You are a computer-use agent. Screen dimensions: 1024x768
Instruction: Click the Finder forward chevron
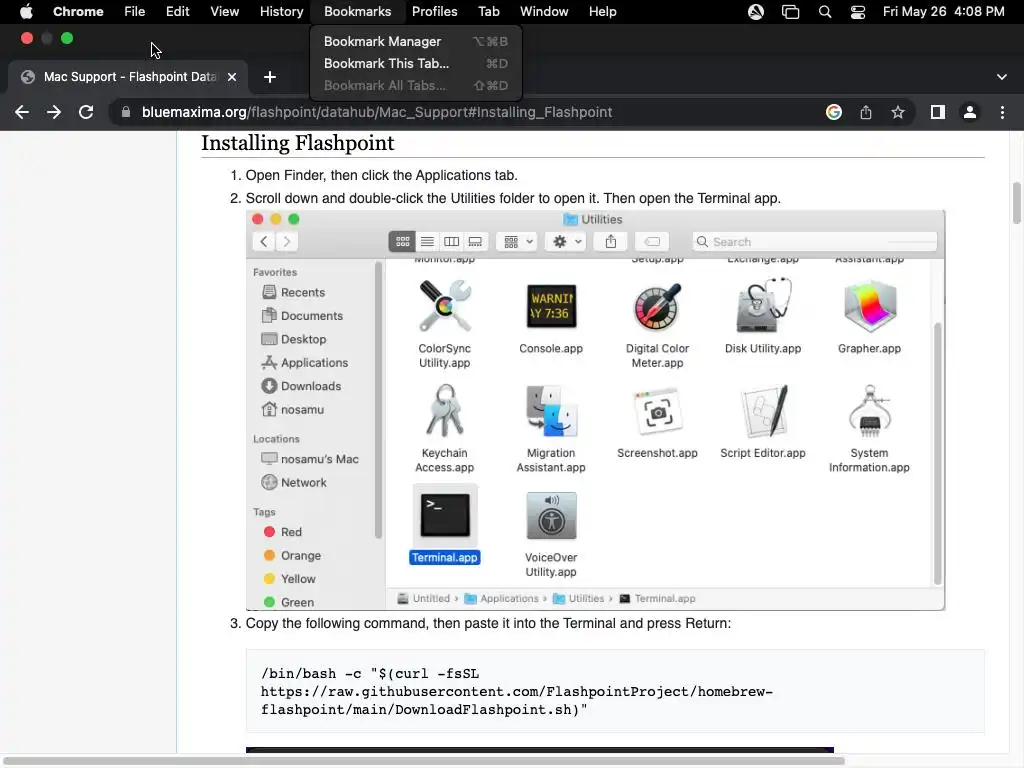pyautogui.click(x=287, y=242)
